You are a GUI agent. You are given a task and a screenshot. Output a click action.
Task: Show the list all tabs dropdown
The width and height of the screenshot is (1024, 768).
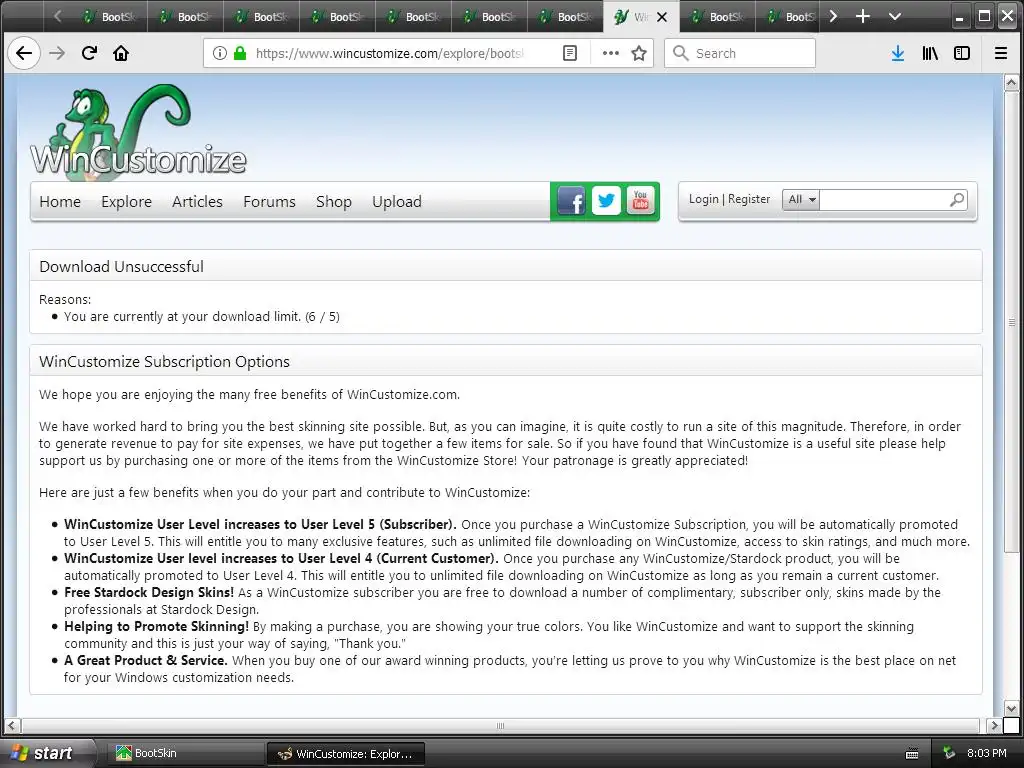(895, 16)
